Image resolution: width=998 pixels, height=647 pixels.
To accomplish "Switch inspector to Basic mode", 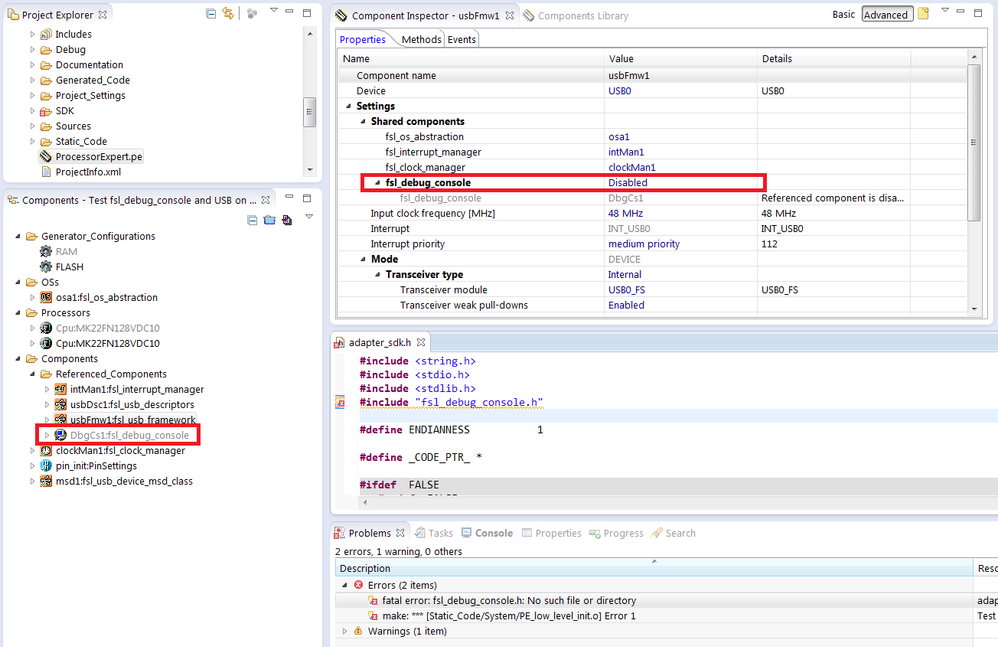I will (x=844, y=14).
